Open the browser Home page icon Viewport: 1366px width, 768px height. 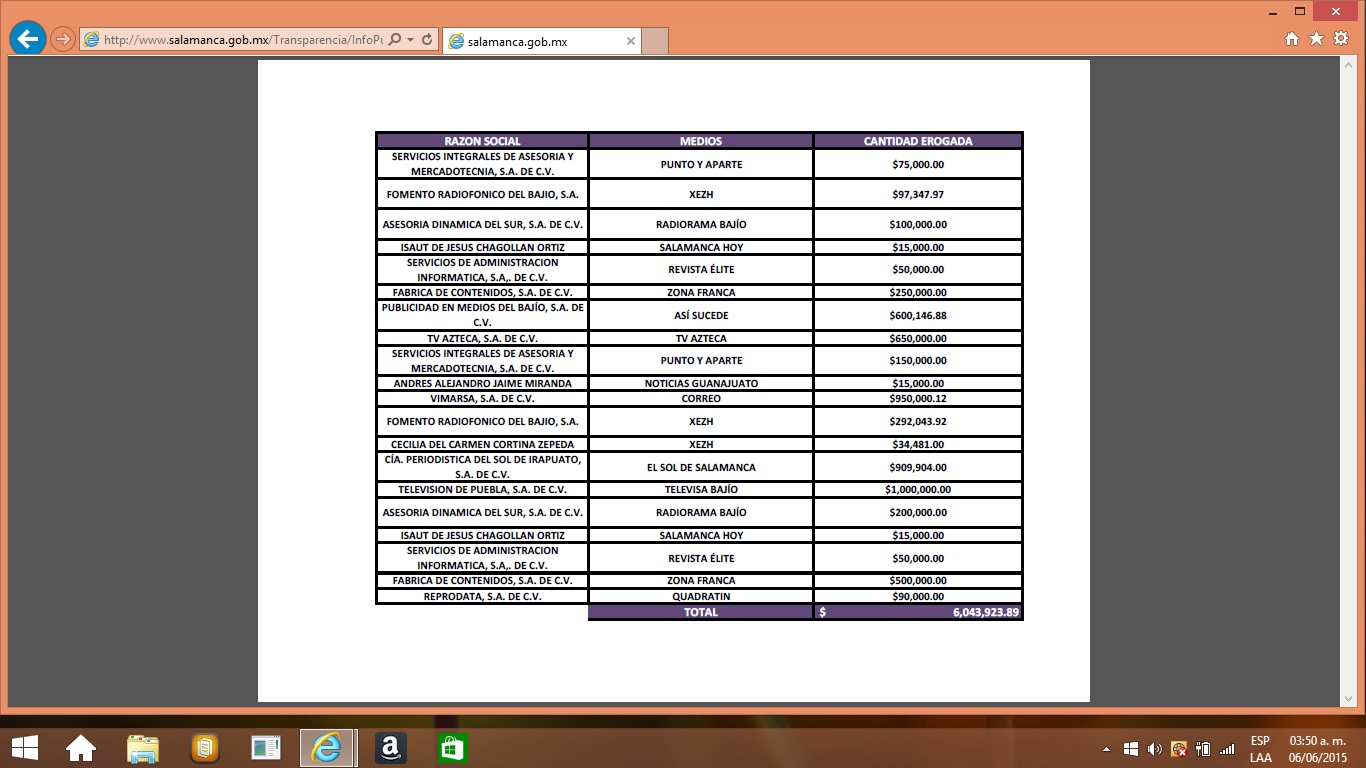click(1292, 39)
